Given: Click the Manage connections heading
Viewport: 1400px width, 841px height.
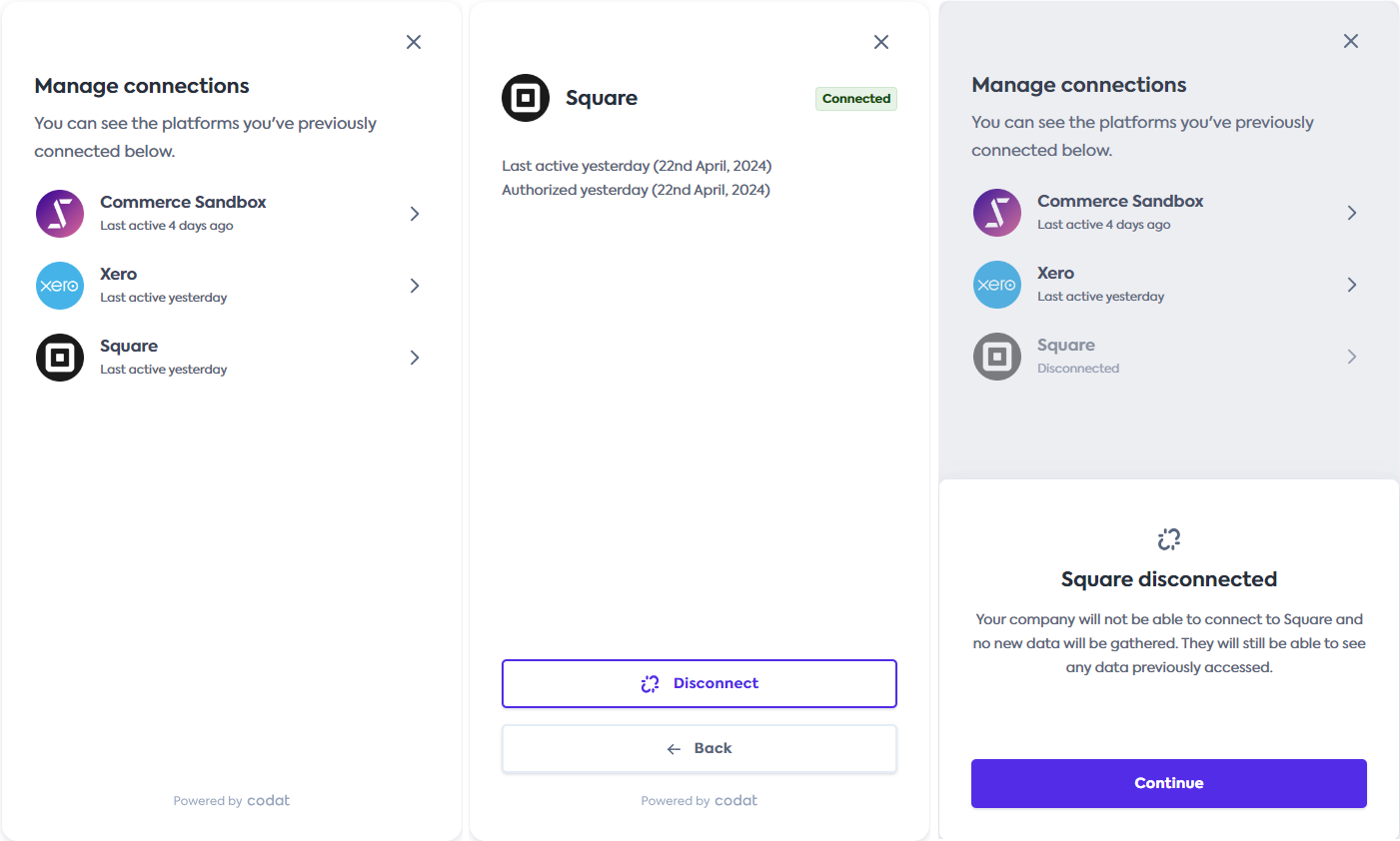Looking at the screenshot, I should pyautogui.click(x=142, y=86).
